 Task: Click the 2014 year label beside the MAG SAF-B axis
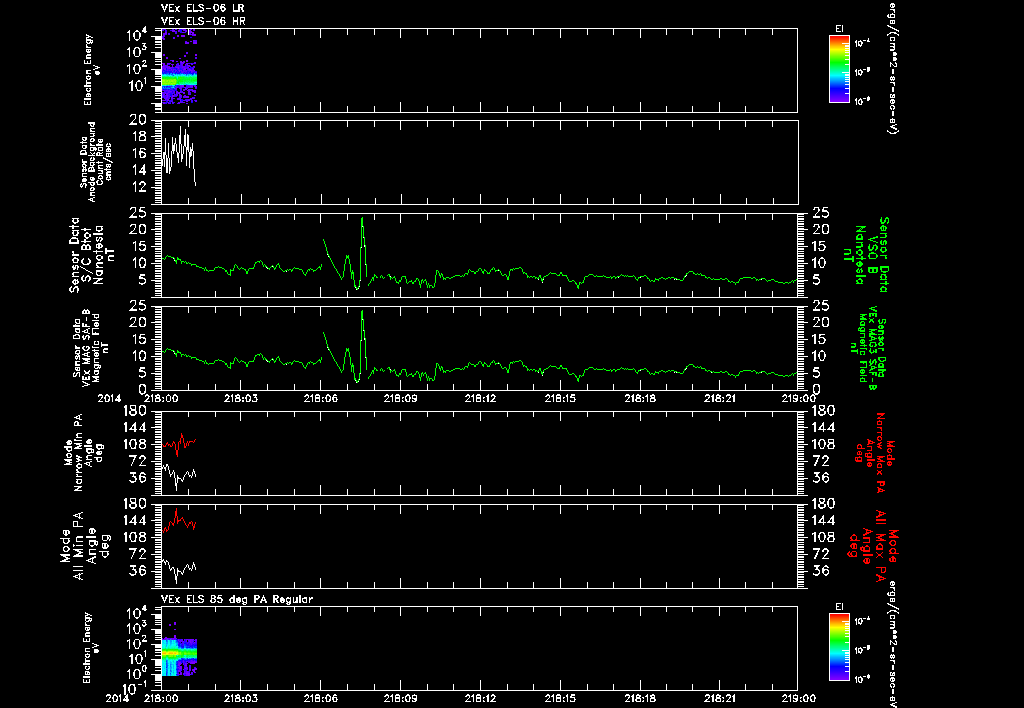coord(110,398)
